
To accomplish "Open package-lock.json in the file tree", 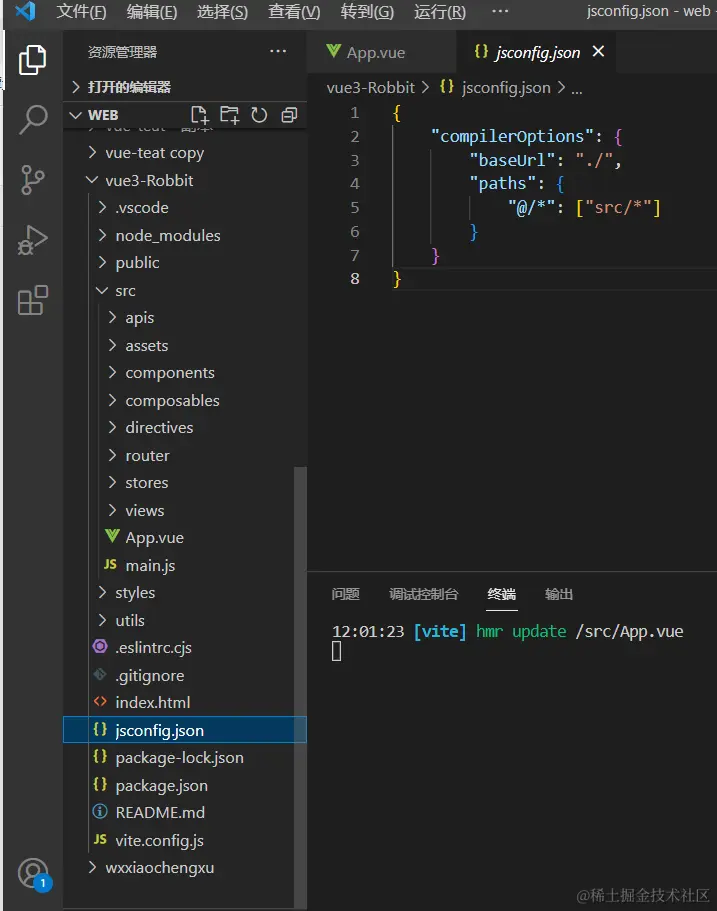I will pyautogui.click(x=185, y=758).
